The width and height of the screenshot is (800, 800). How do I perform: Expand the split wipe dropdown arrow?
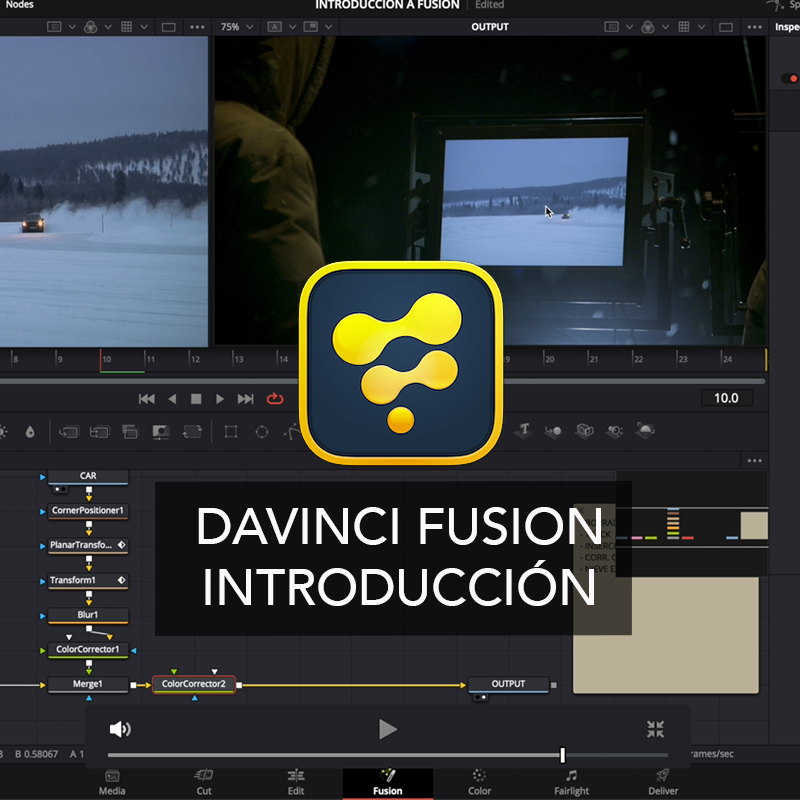[329, 27]
